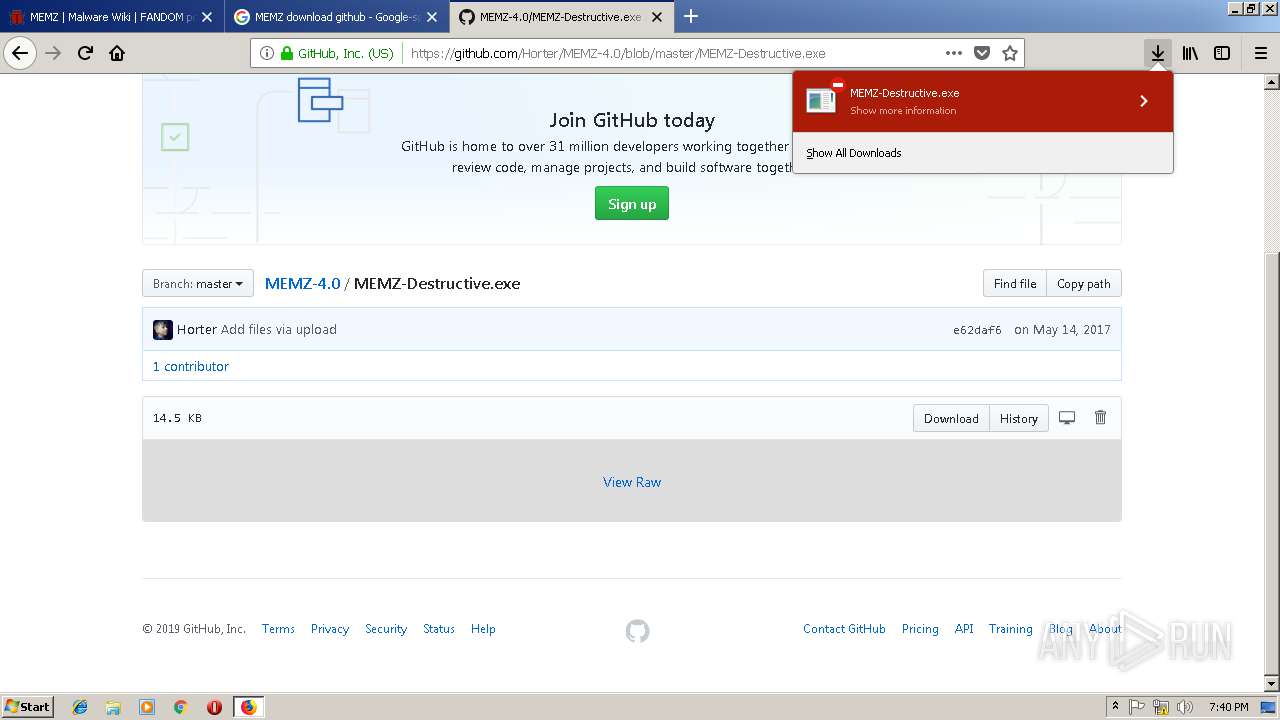Bookmark this page with the star
Image resolution: width=1280 pixels, height=720 pixels.
coord(1010,53)
